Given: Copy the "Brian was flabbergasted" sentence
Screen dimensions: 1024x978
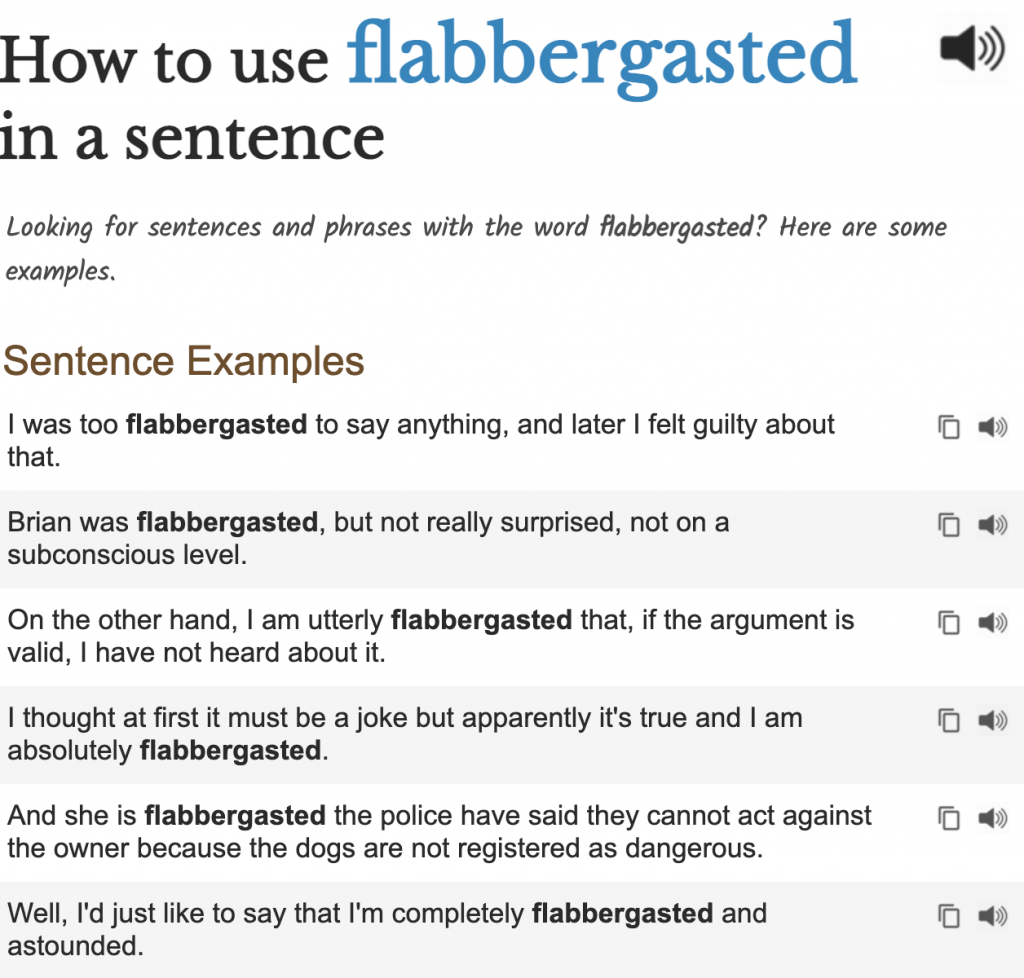Looking at the screenshot, I should pyautogui.click(x=948, y=524).
